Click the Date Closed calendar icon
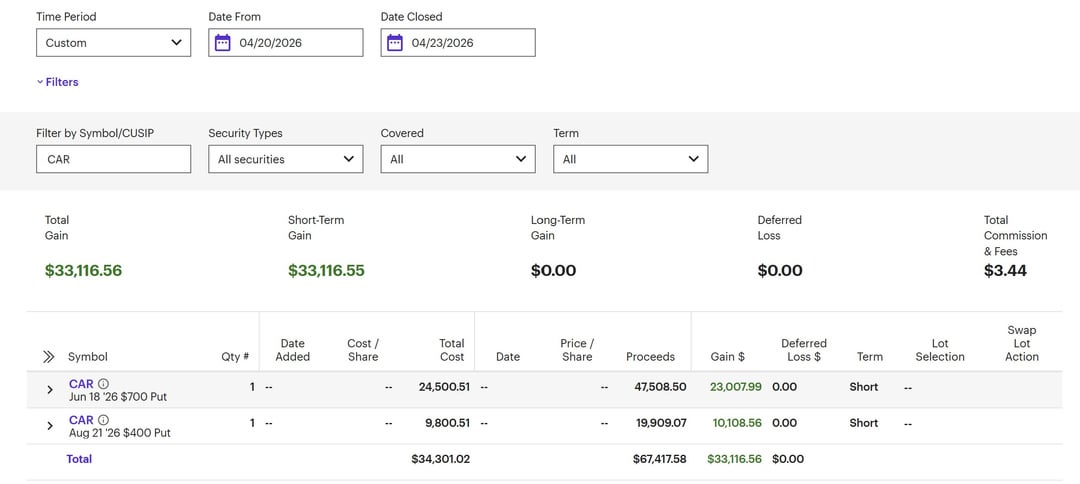Image resolution: width=1080 pixels, height=484 pixels. (395, 43)
